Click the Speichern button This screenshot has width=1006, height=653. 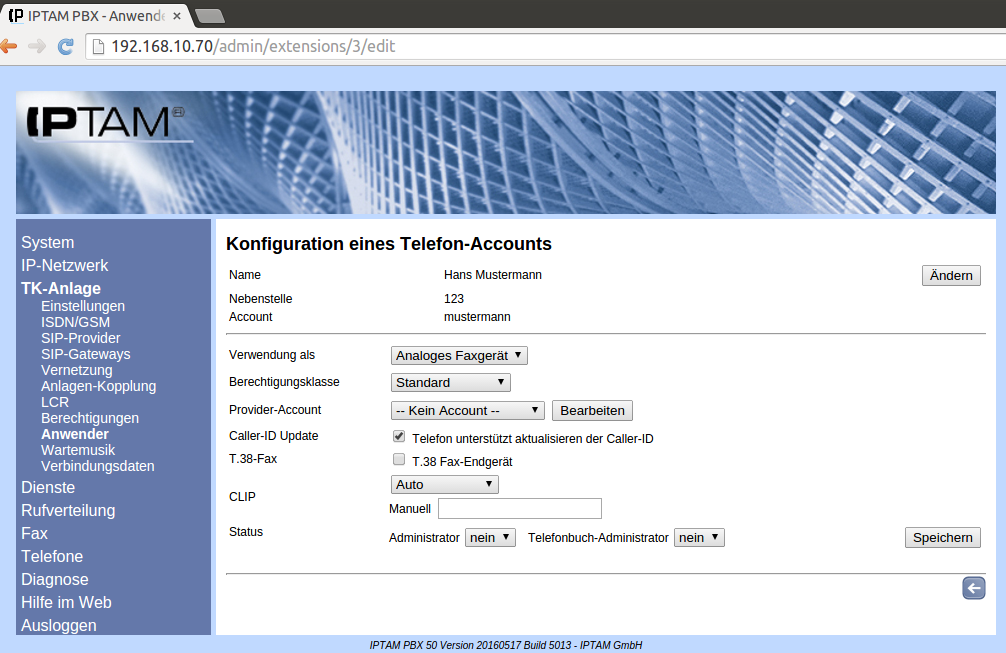(x=942, y=537)
